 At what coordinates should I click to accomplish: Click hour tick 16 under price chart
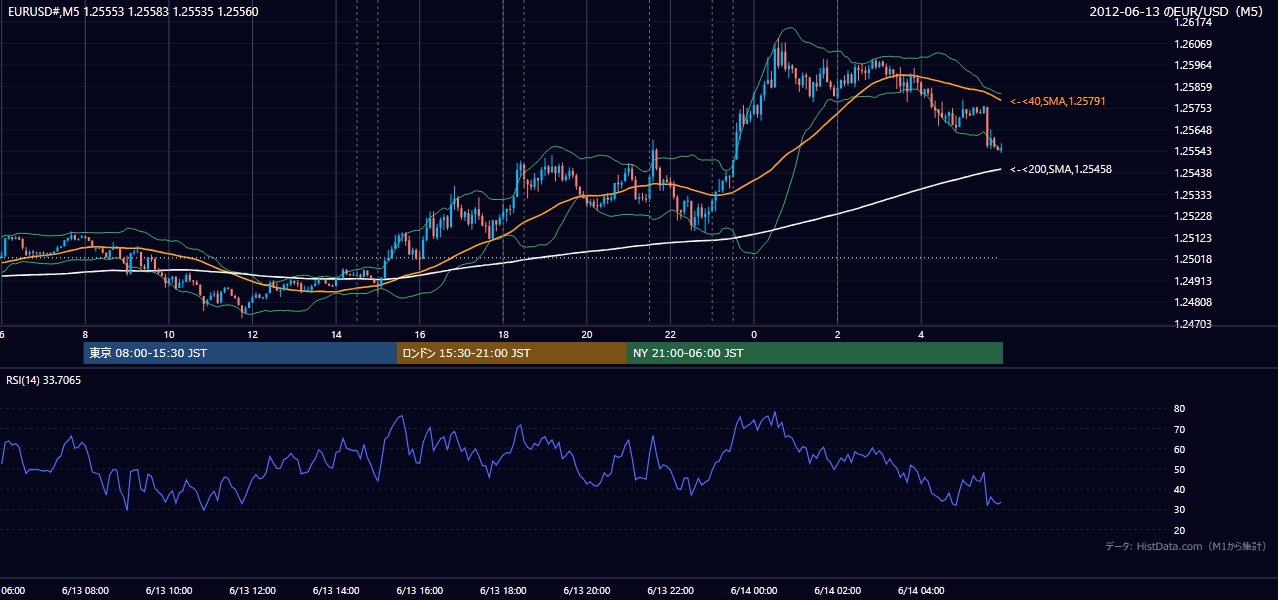420,334
